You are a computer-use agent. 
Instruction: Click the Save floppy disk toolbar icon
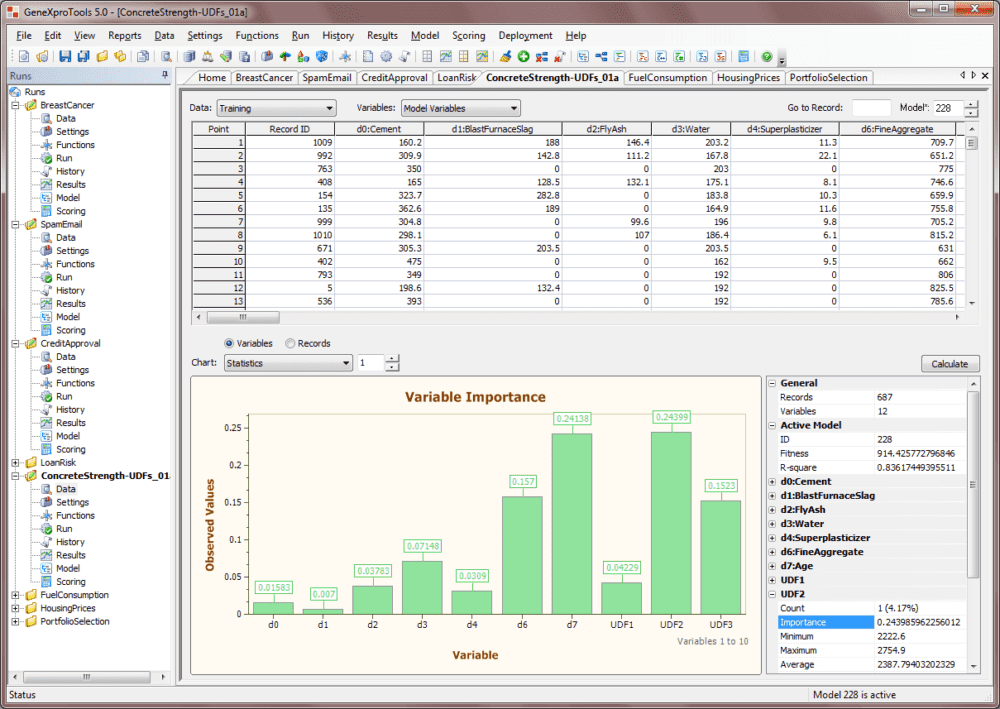click(65, 57)
